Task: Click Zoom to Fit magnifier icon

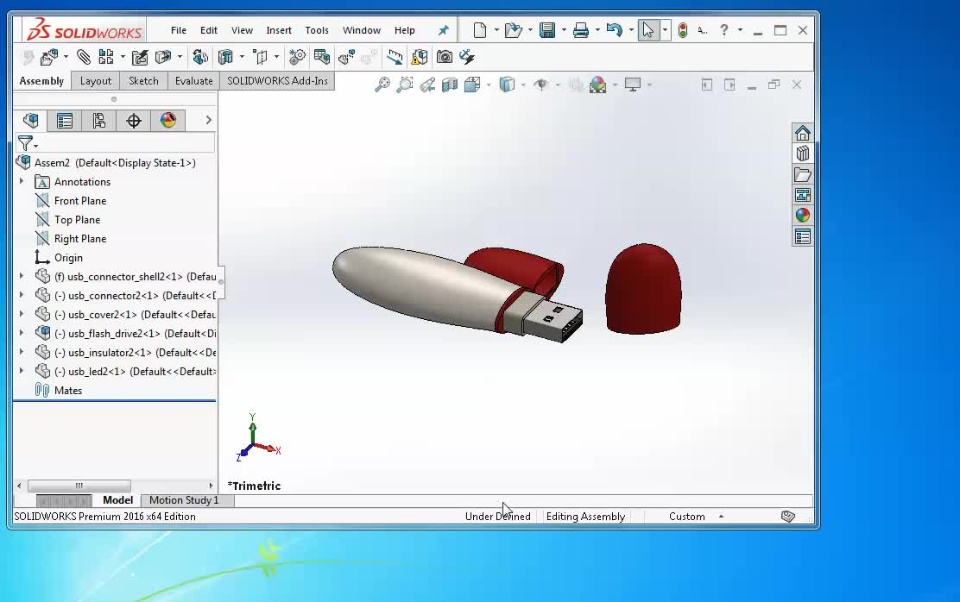Action: tap(382, 85)
